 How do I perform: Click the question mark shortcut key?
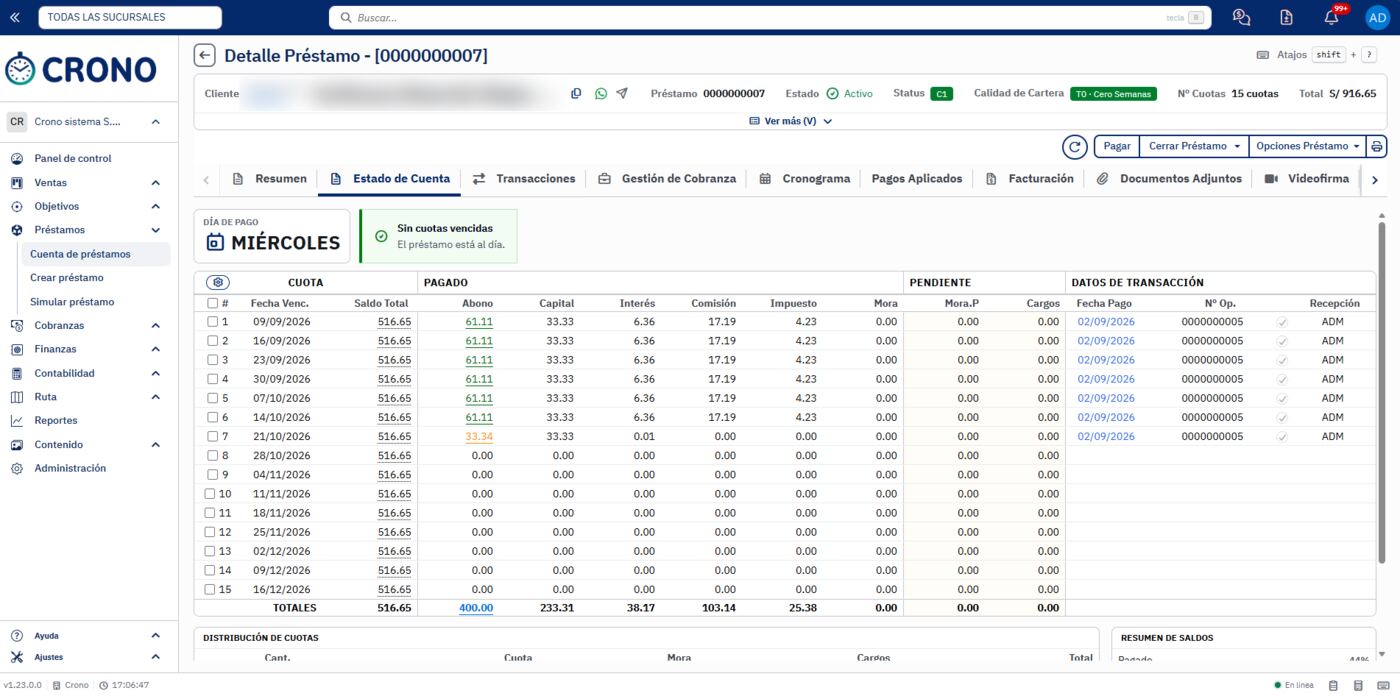[x=1368, y=55]
